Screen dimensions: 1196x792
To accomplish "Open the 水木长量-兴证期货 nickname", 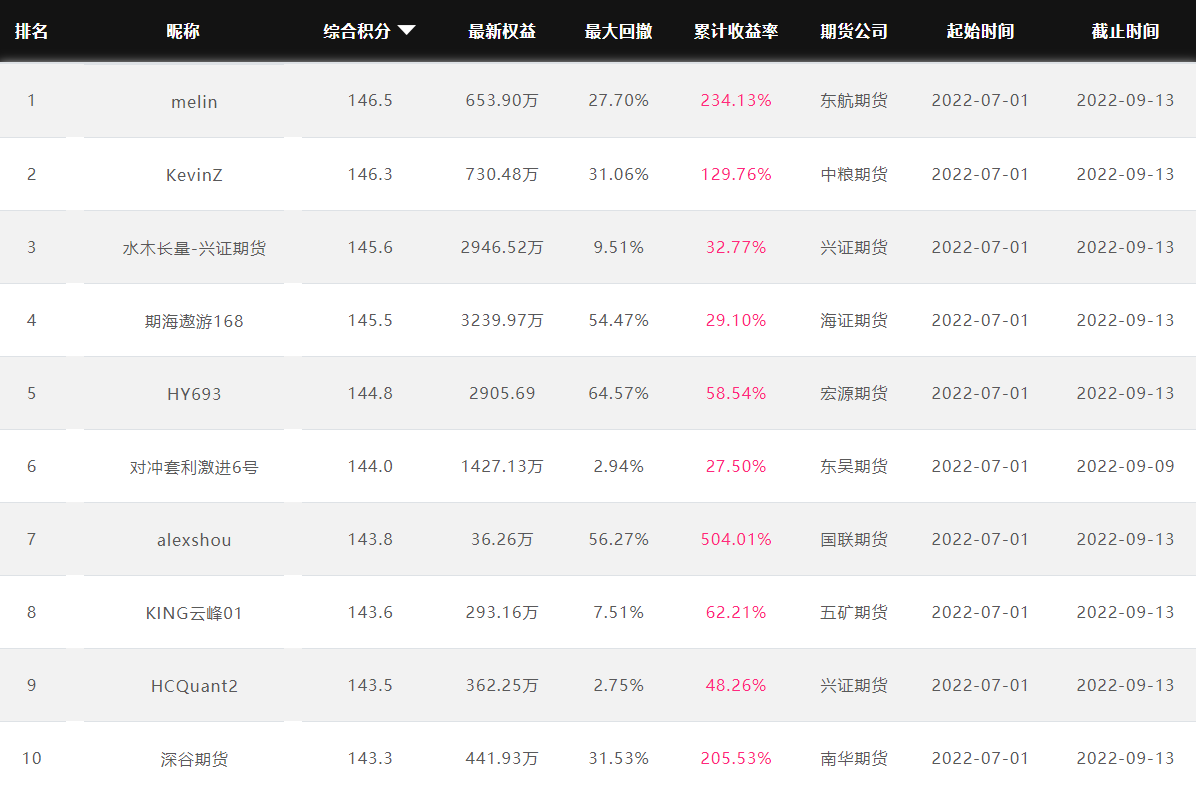I will [195, 248].
